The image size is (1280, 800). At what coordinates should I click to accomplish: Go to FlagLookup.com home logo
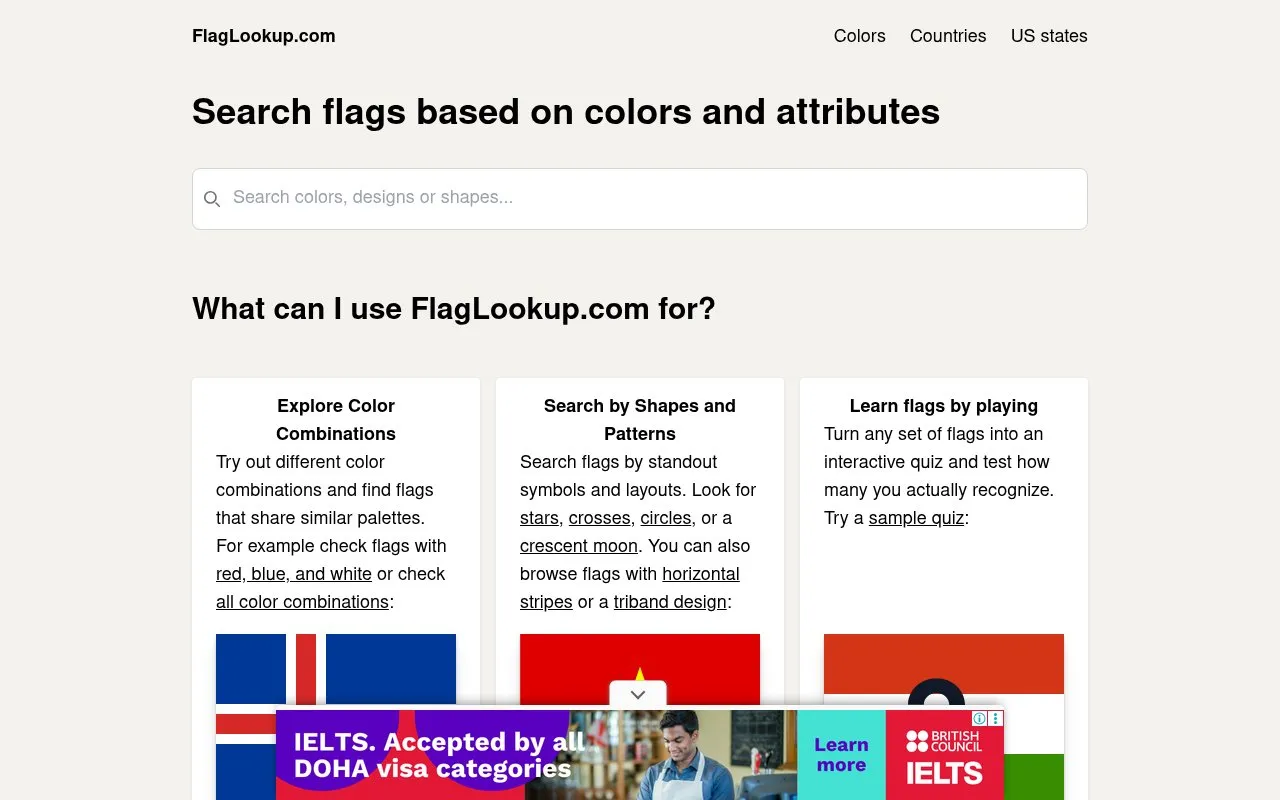[x=264, y=36]
